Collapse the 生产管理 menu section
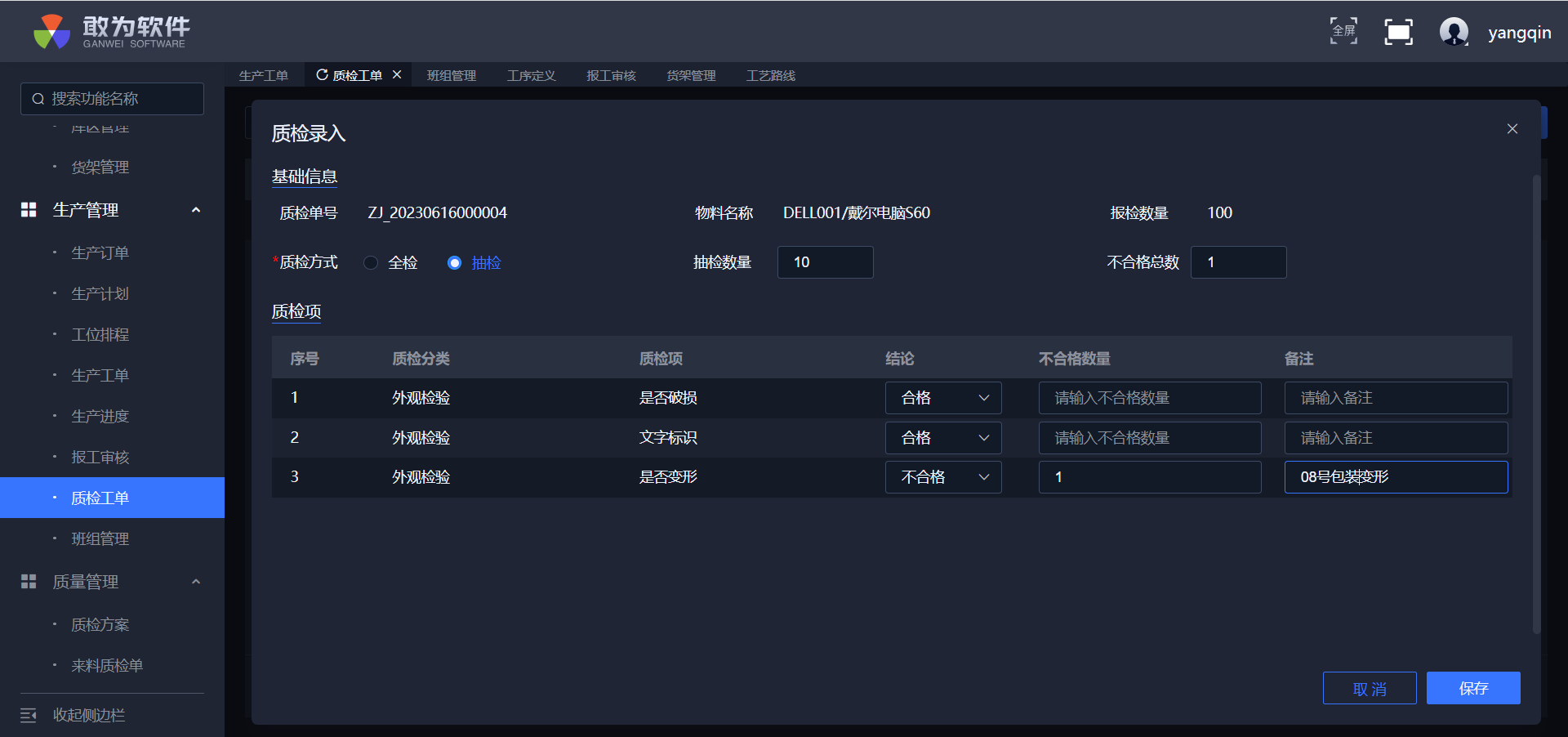Image resolution: width=1568 pixels, height=737 pixels. click(195, 210)
